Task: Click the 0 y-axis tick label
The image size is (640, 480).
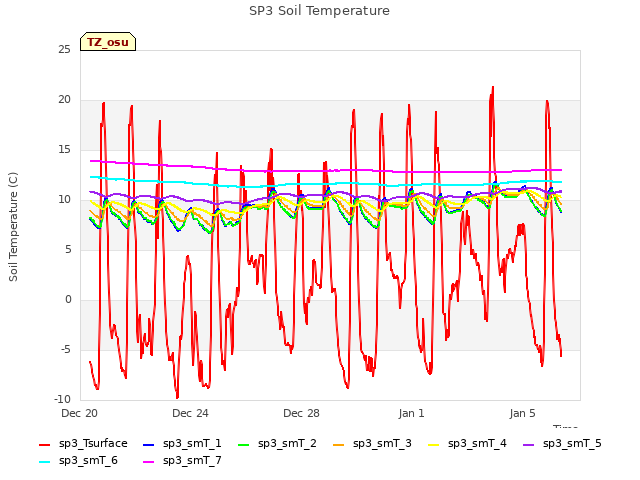Action: pyautogui.click(x=68, y=300)
